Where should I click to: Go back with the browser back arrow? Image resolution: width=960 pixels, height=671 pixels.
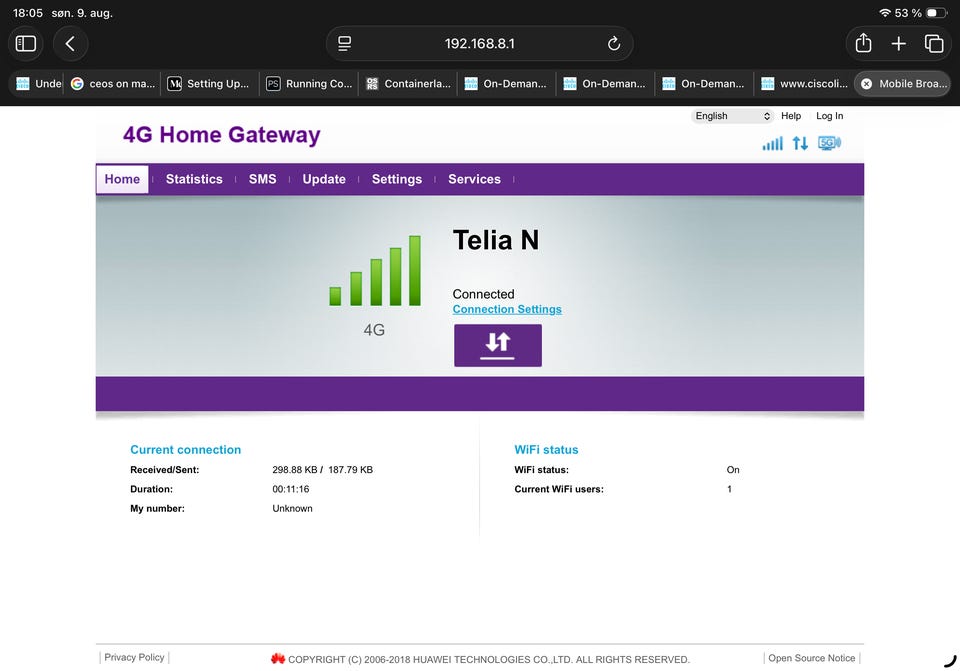pos(70,43)
